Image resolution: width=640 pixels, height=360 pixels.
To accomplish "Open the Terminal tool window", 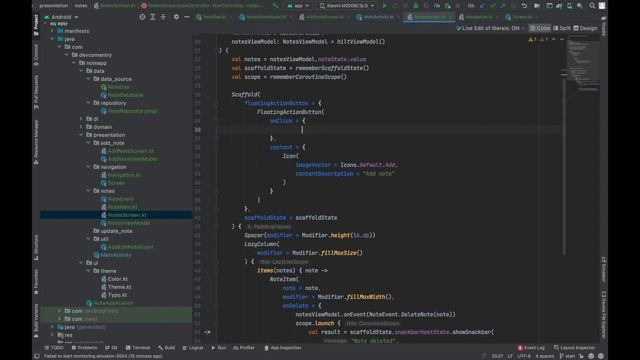I will 138,348.
